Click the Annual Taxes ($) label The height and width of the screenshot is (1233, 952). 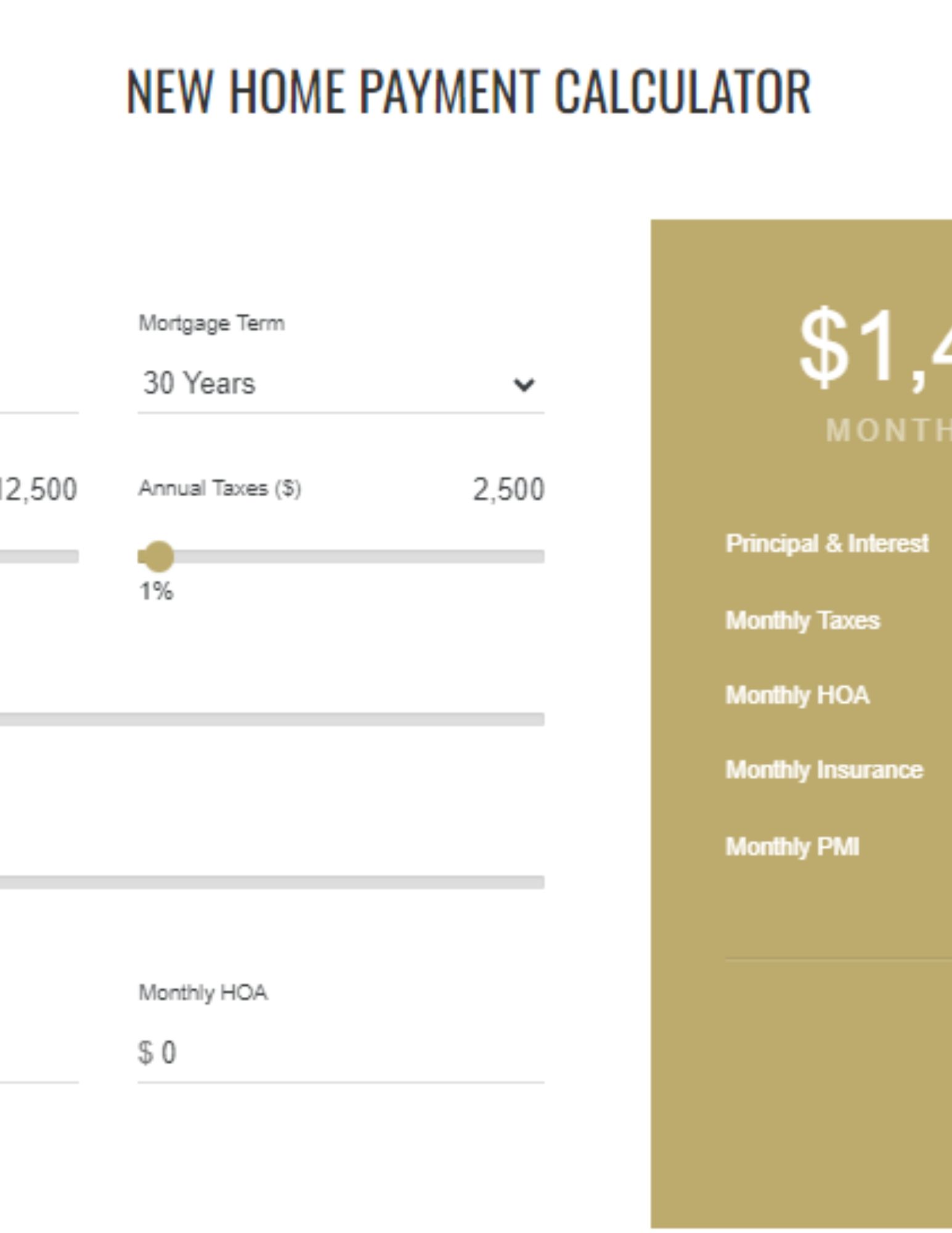coord(219,488)
